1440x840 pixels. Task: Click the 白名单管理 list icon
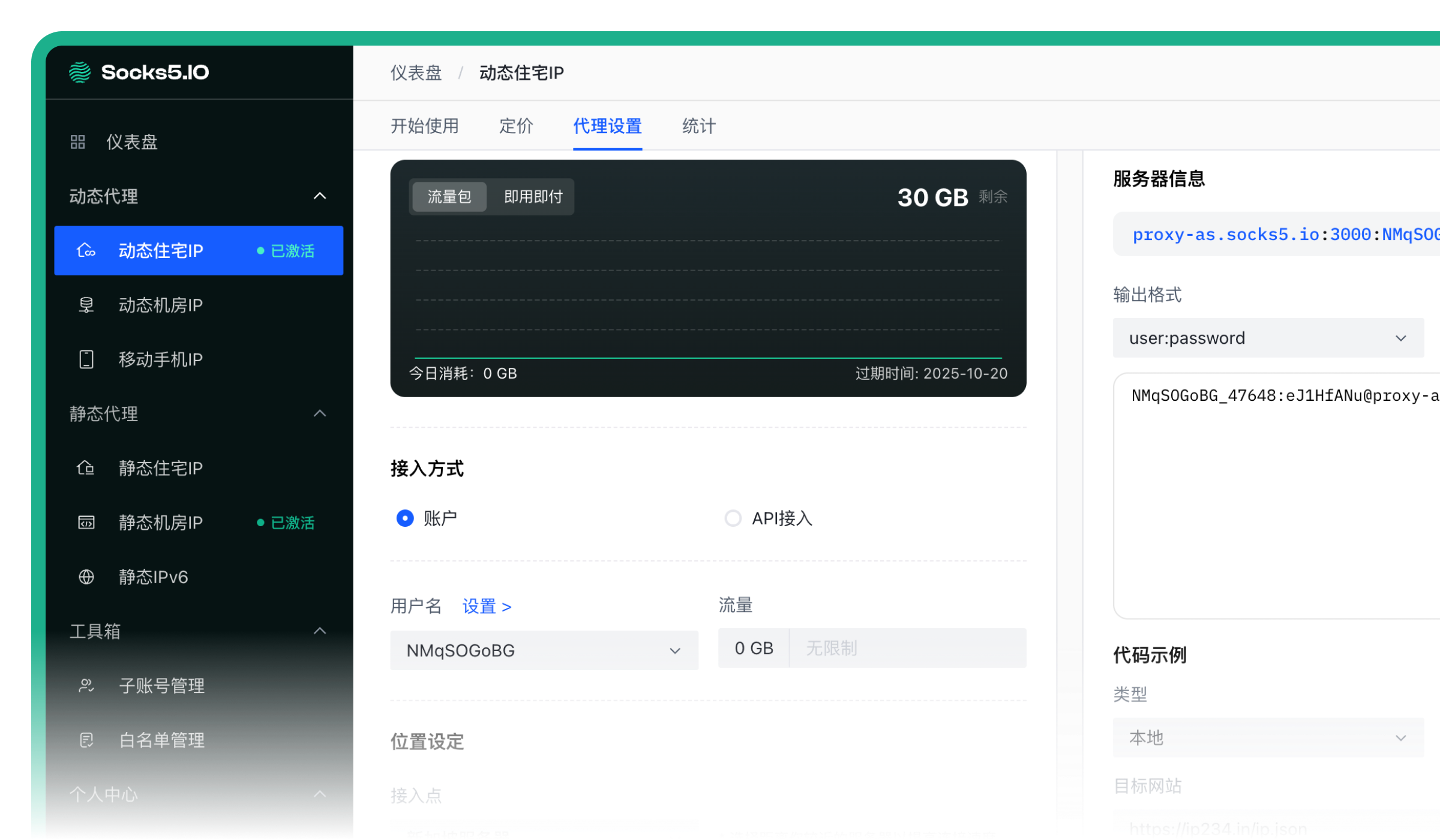coord(86,740)
